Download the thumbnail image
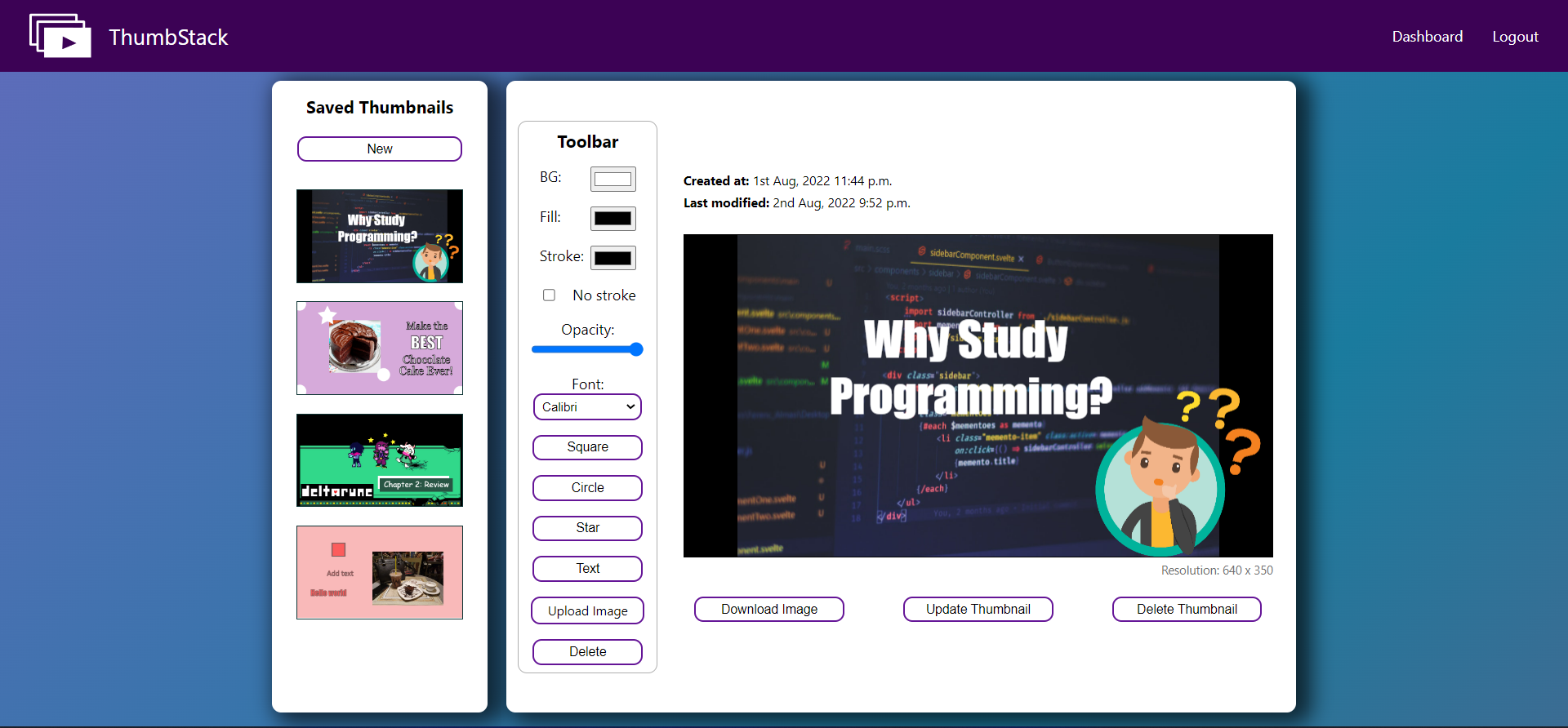 pos(769,609)
